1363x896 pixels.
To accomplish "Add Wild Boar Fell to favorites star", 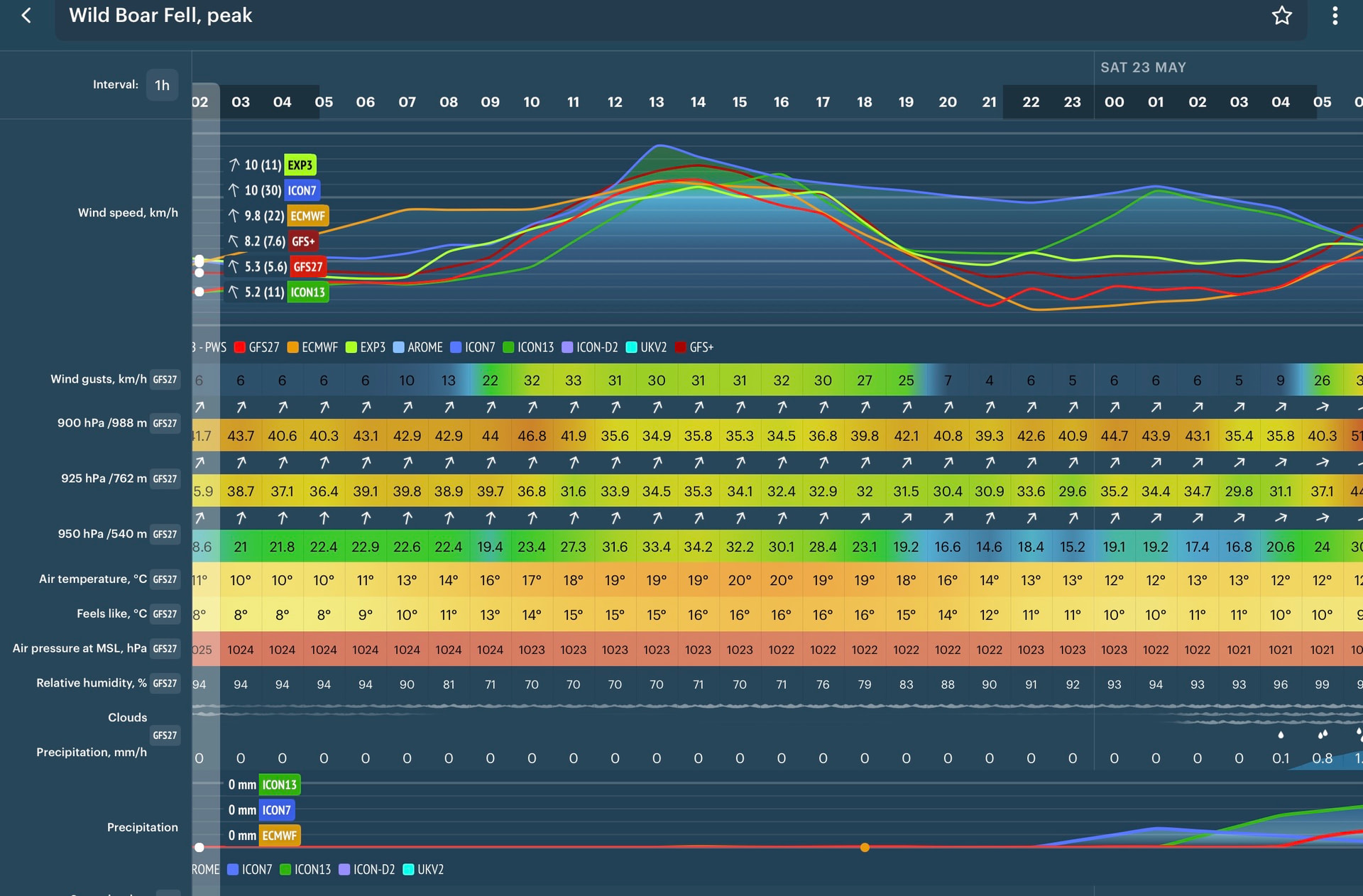I will pos(1281,15).
